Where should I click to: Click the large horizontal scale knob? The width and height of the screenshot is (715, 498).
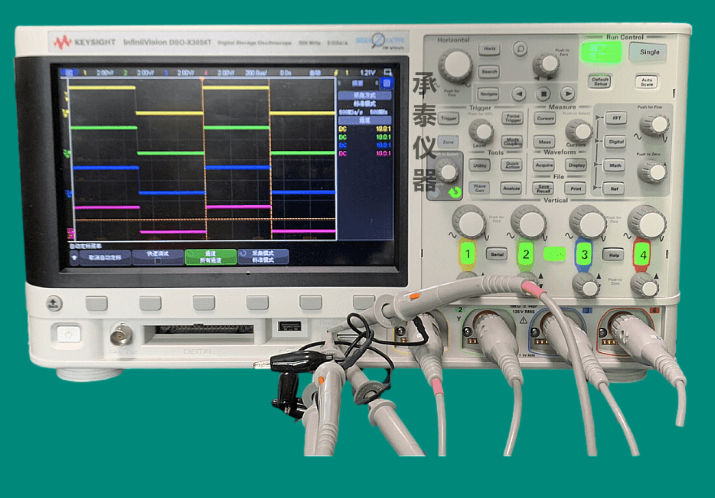pos(455,66)
